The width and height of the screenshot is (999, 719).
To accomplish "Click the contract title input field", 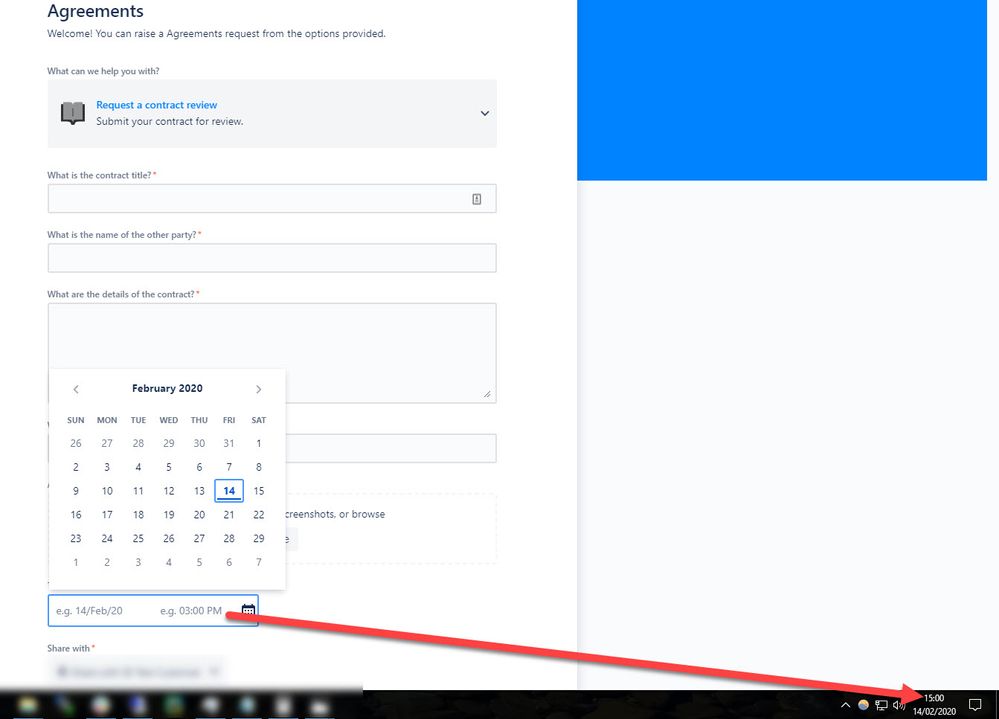I will click(x=272, y=199).
